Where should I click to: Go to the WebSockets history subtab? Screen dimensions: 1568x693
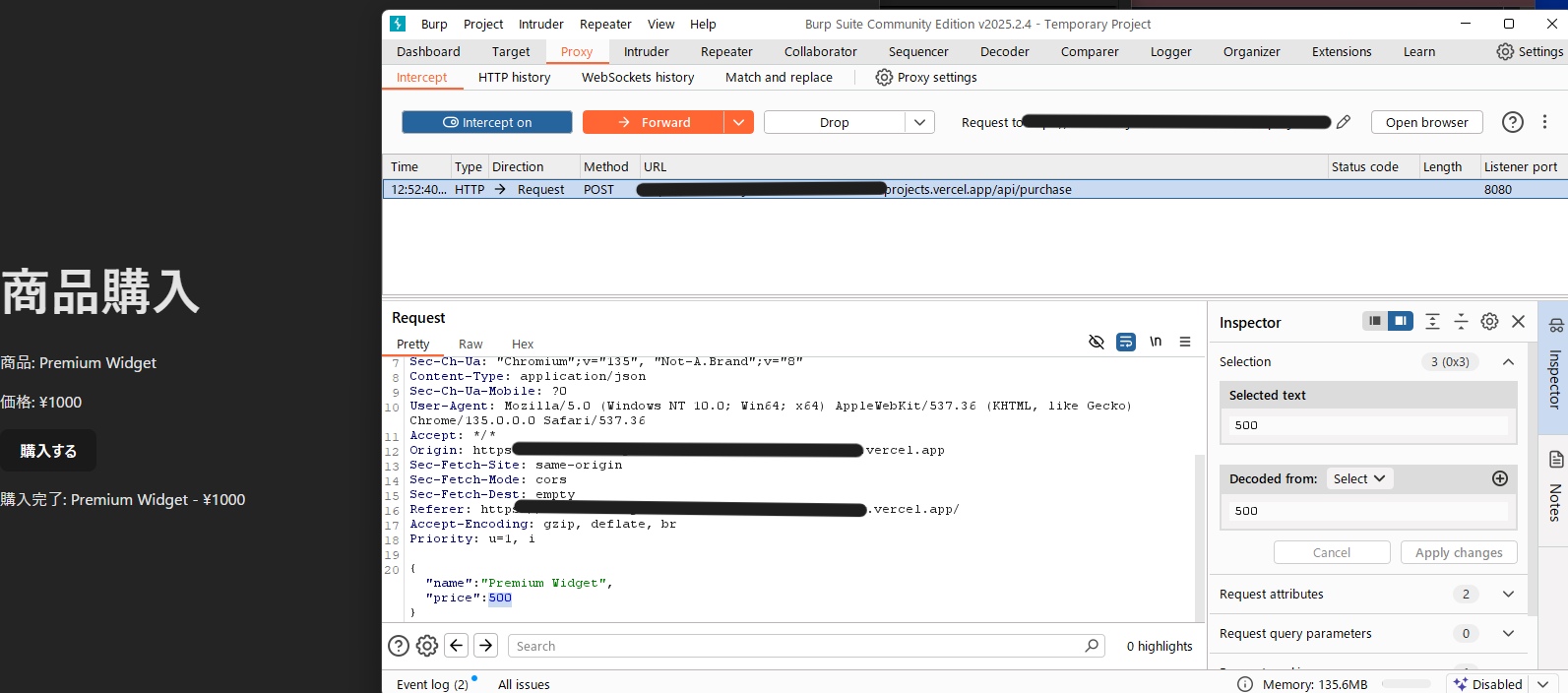point(638,77)
